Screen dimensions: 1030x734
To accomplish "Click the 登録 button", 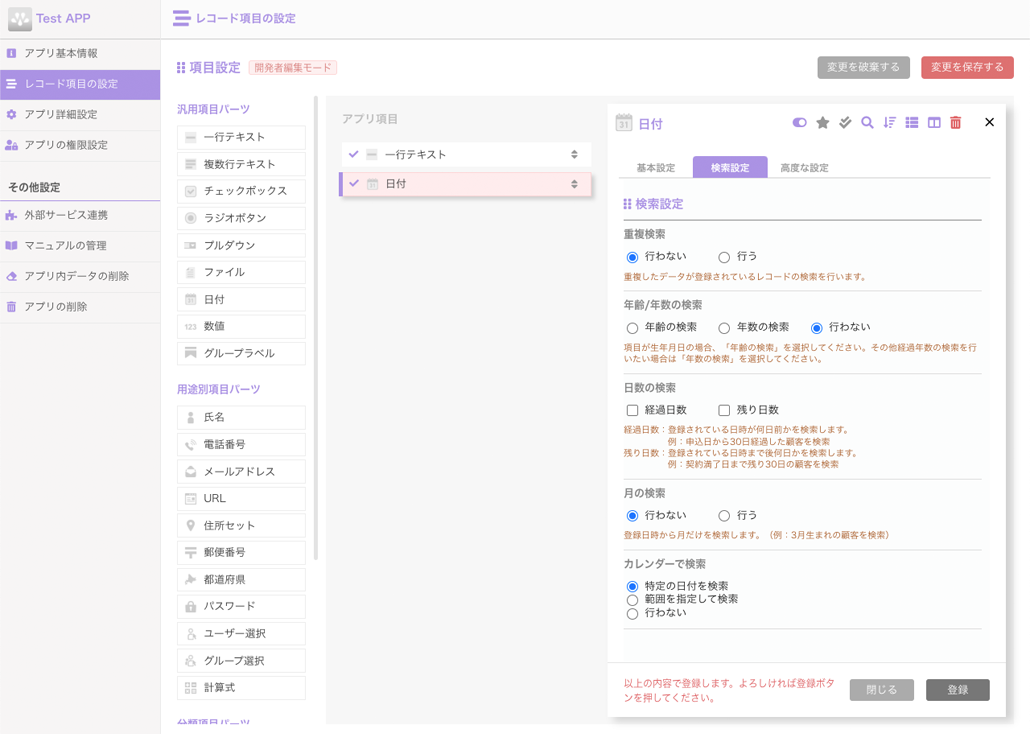I will [x=958, y=690].
